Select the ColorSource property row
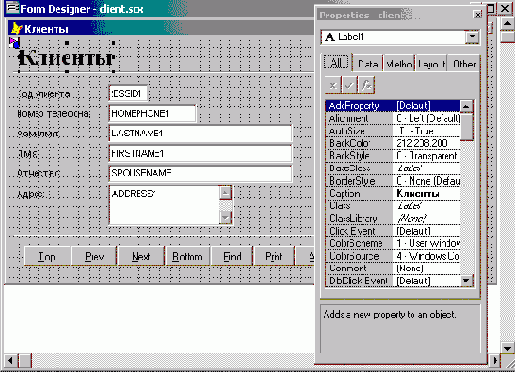This screenshot has height=372, width=515. [x=393, y=256]
